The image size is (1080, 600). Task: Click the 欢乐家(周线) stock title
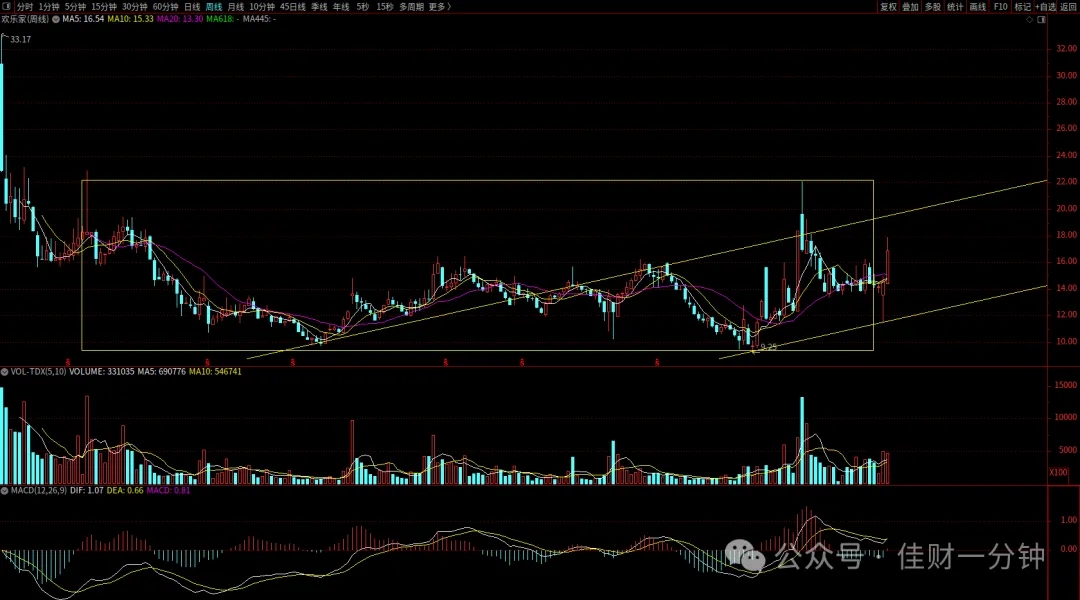pos(25,19)
